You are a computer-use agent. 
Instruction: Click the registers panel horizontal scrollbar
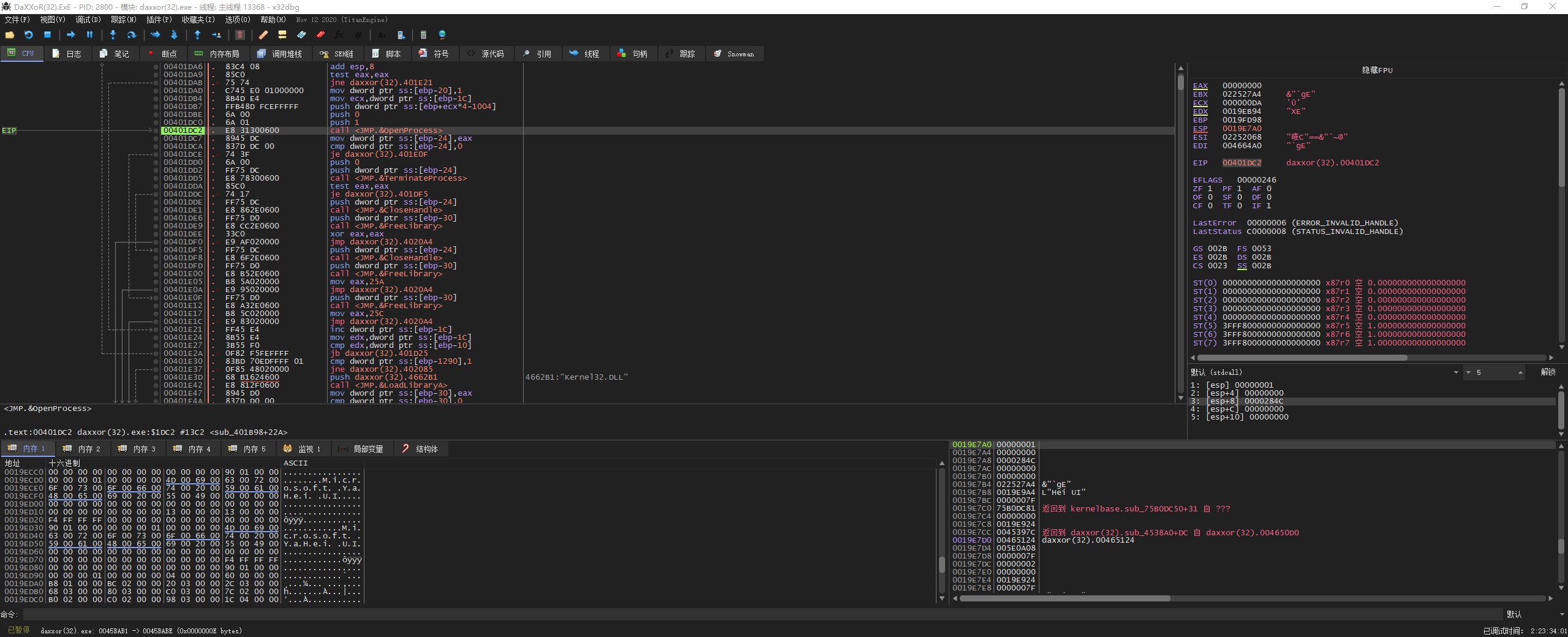(x=1302, y=358)
